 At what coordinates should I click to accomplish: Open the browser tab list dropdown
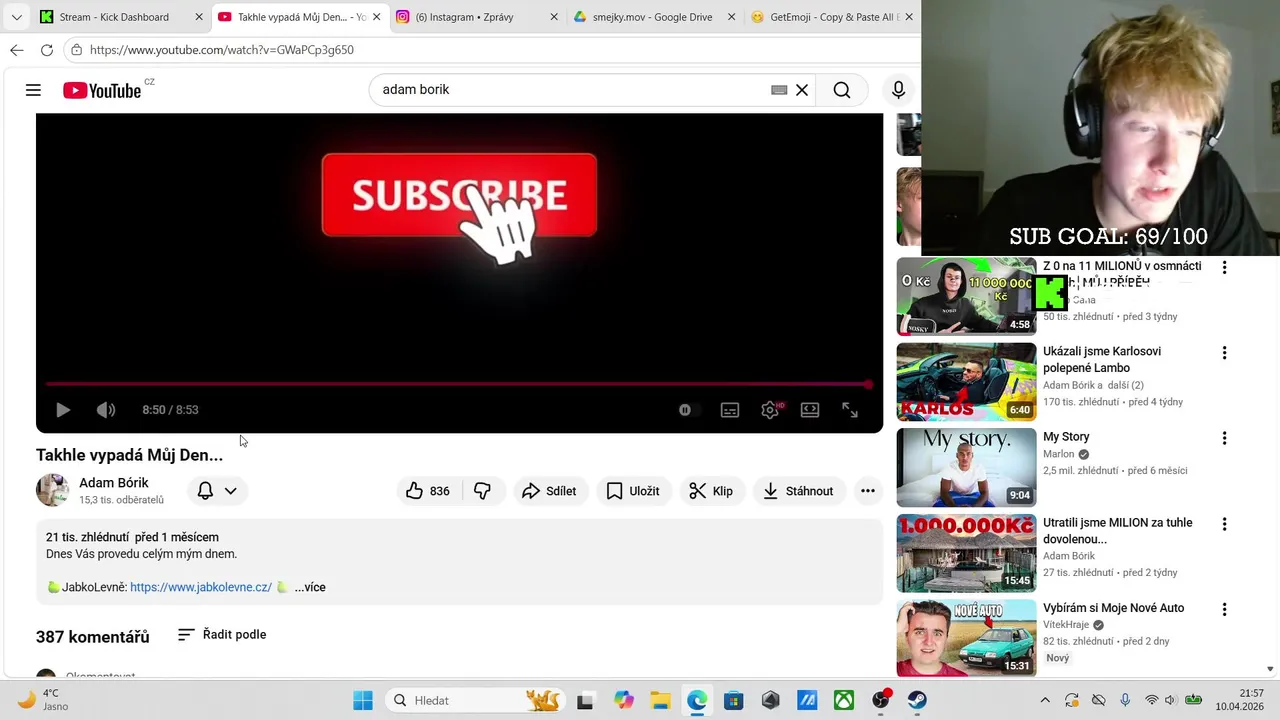(x=16, y=17)
